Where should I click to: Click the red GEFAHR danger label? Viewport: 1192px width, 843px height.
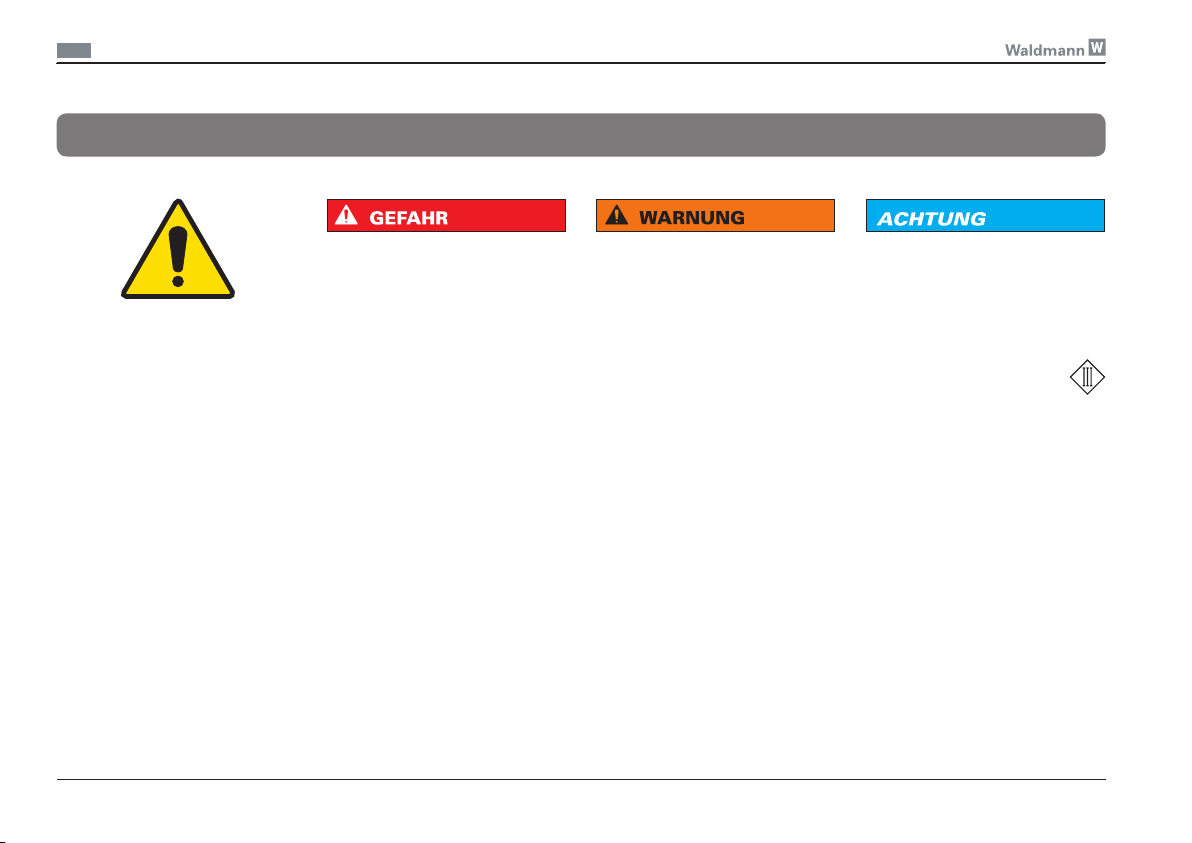[446, 216]
